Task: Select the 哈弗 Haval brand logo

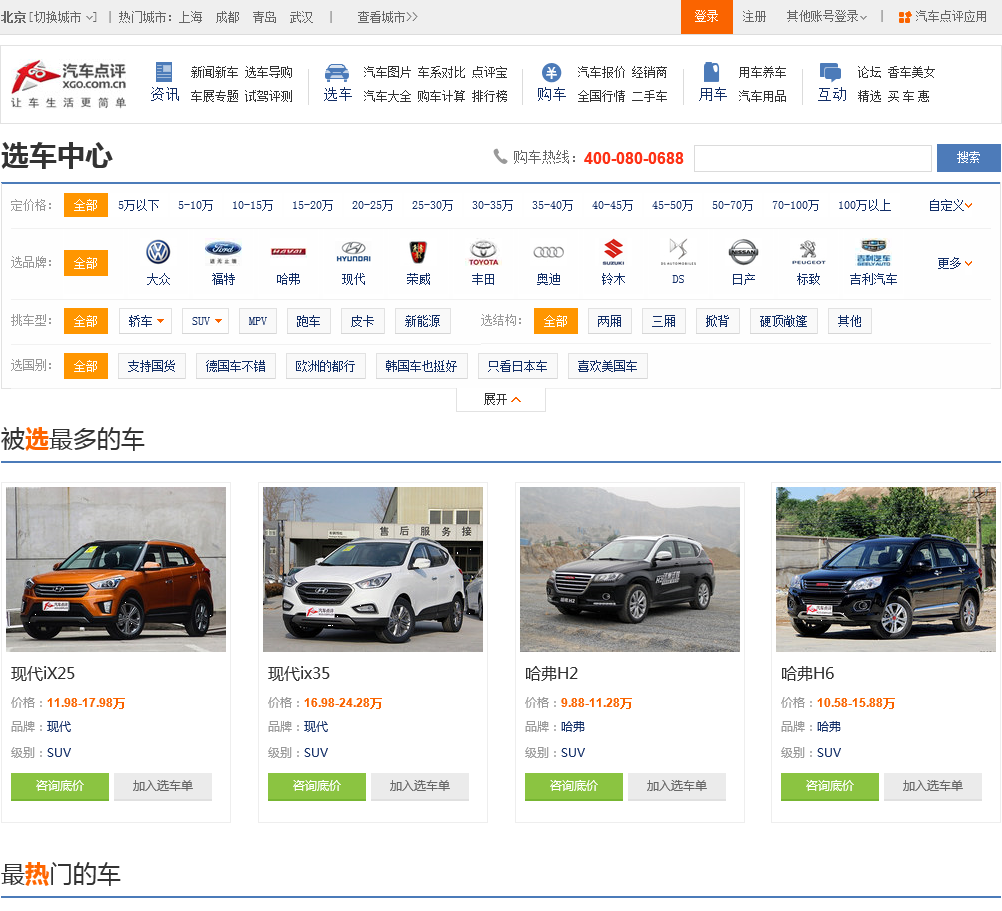Action: pyautogui.click(x=288, y=252)
